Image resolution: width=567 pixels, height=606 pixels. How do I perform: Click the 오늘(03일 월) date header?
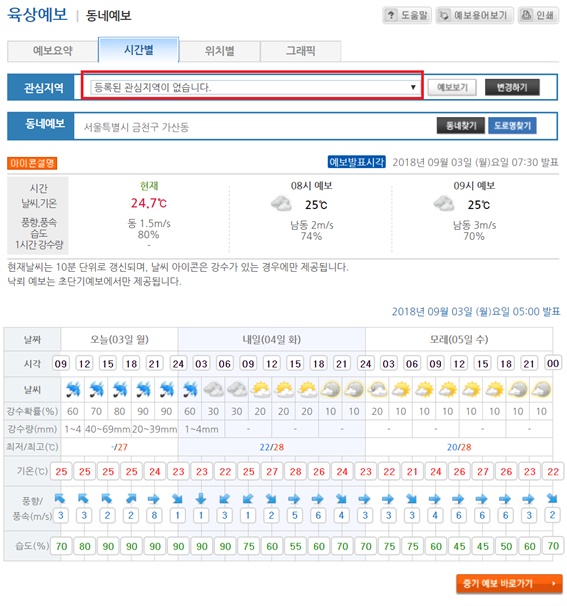[x=119, y=339]
